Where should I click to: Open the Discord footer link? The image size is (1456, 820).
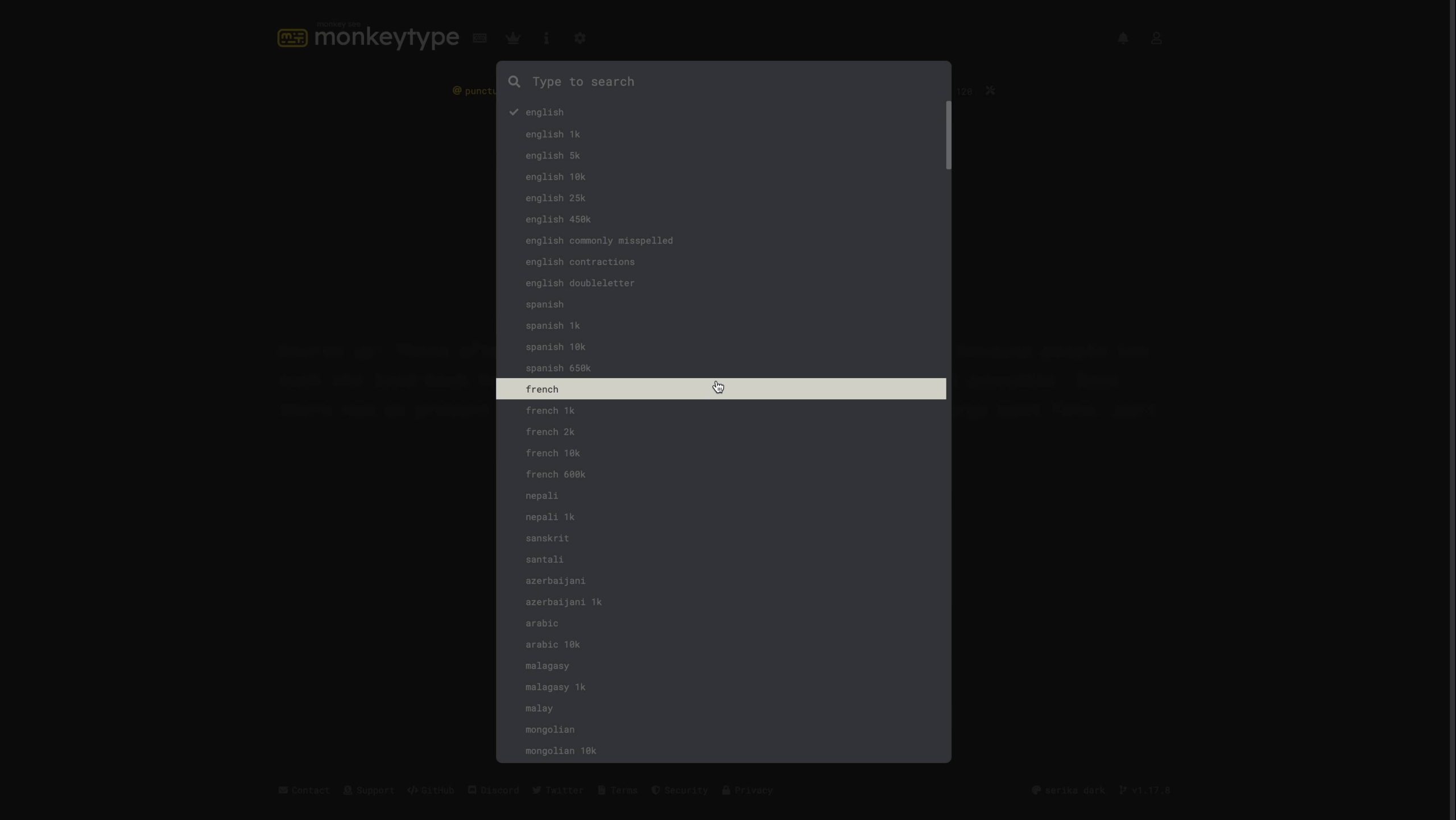click(x=493, y=790)
